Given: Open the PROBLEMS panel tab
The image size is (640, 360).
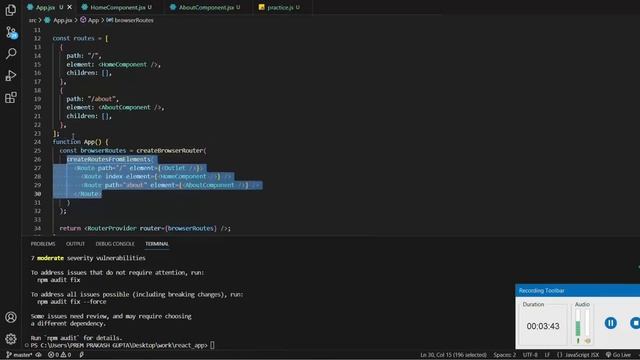Looking at the screenshot, I should tap(43, 244).
